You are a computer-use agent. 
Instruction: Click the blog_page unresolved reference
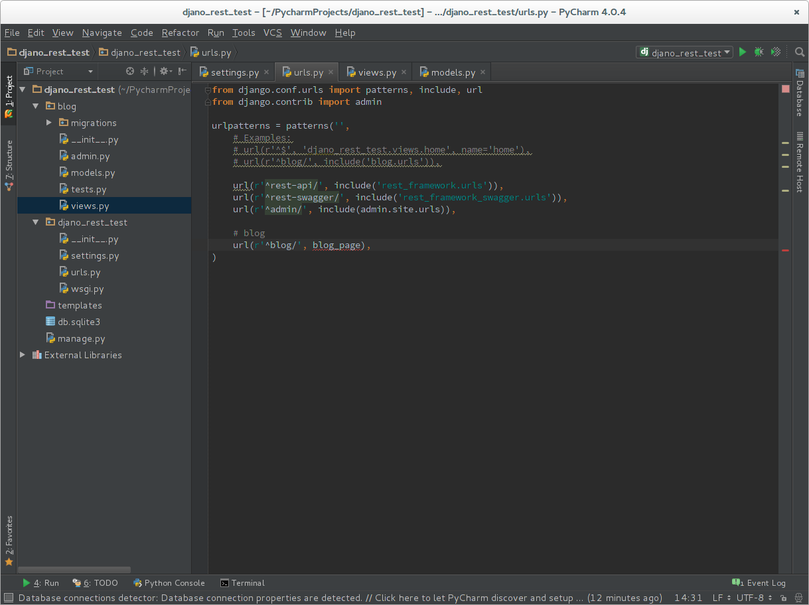click(336, 245)
